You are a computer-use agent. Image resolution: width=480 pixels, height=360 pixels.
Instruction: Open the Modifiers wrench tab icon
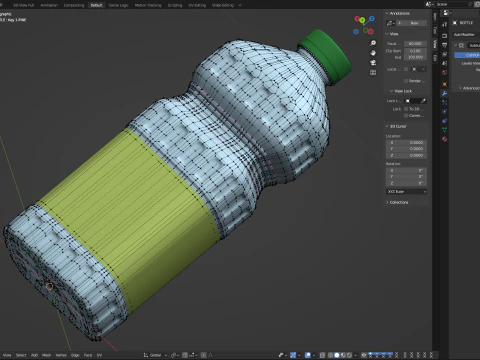444,93
